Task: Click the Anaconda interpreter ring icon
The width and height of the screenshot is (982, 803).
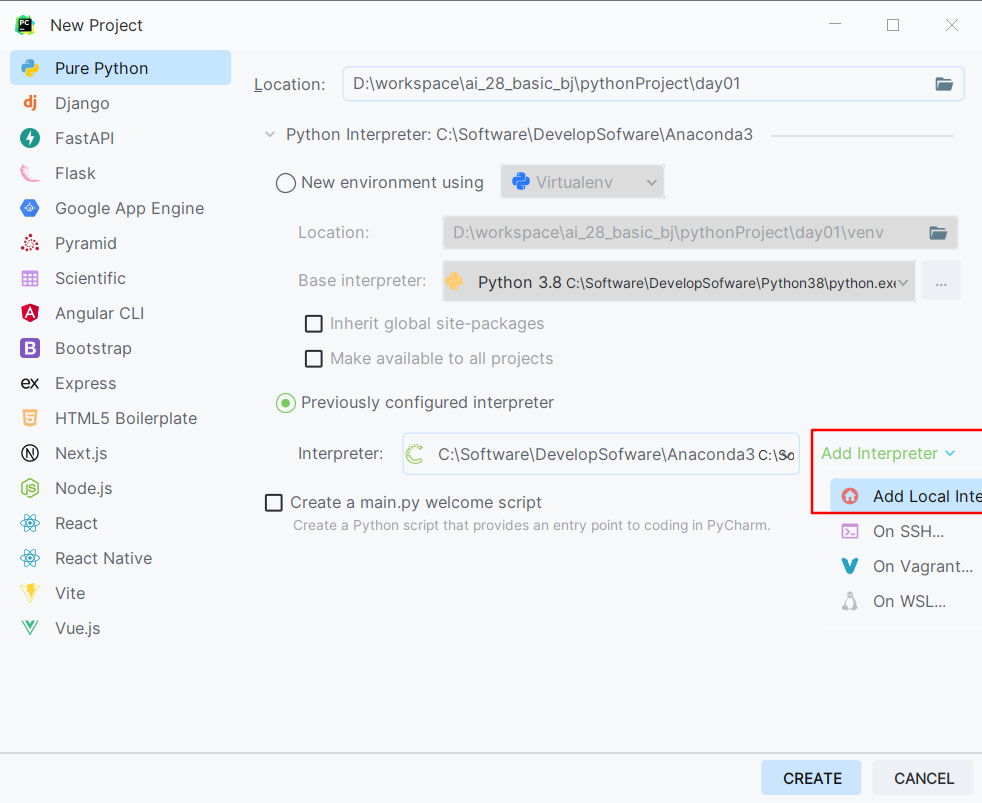Action: 415,454
